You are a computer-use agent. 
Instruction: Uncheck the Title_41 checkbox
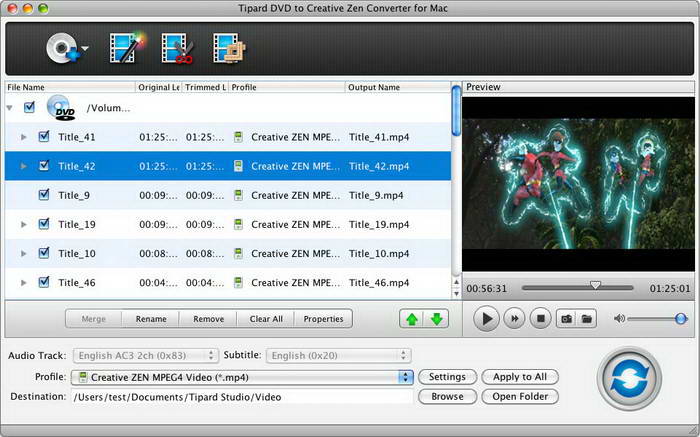coord(44,136)
